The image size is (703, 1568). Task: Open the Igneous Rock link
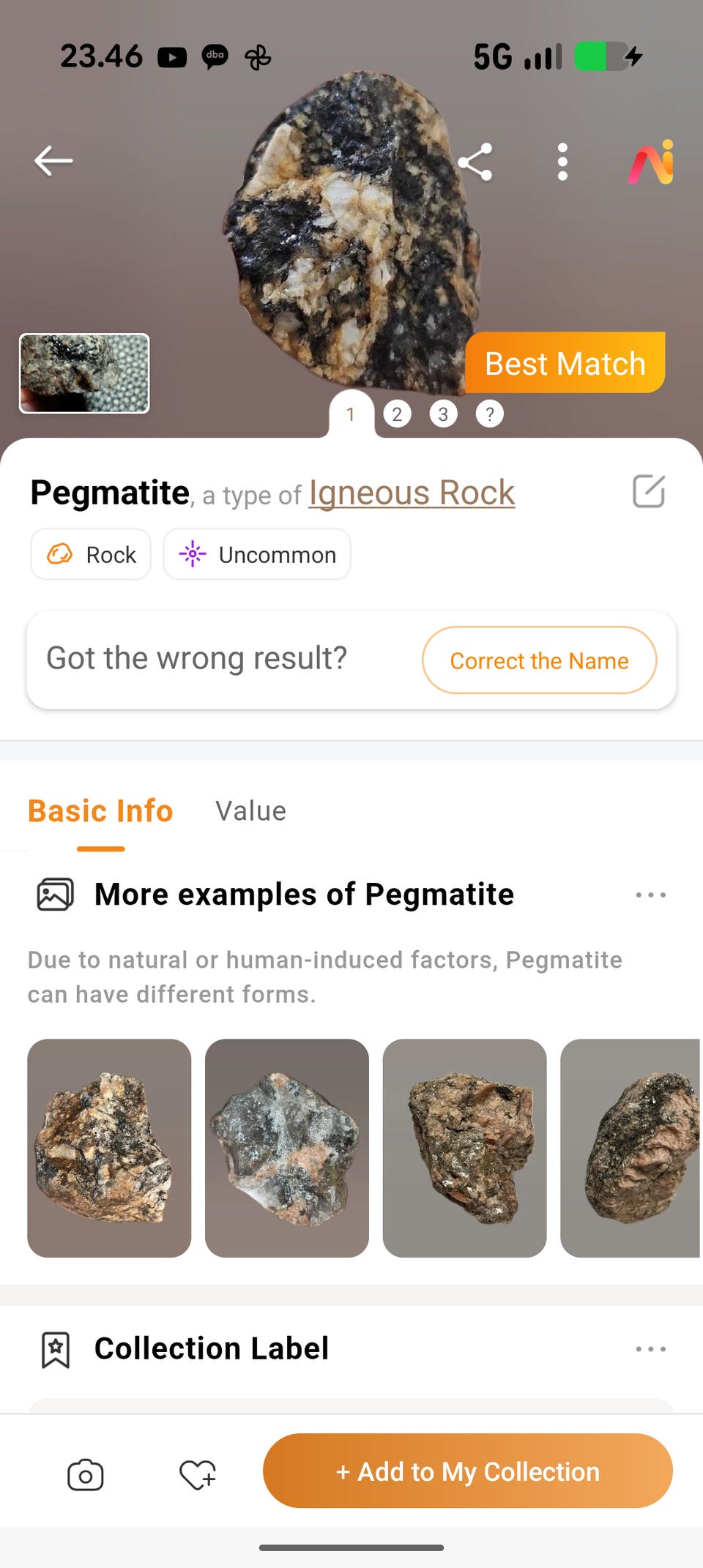[412, 493]
